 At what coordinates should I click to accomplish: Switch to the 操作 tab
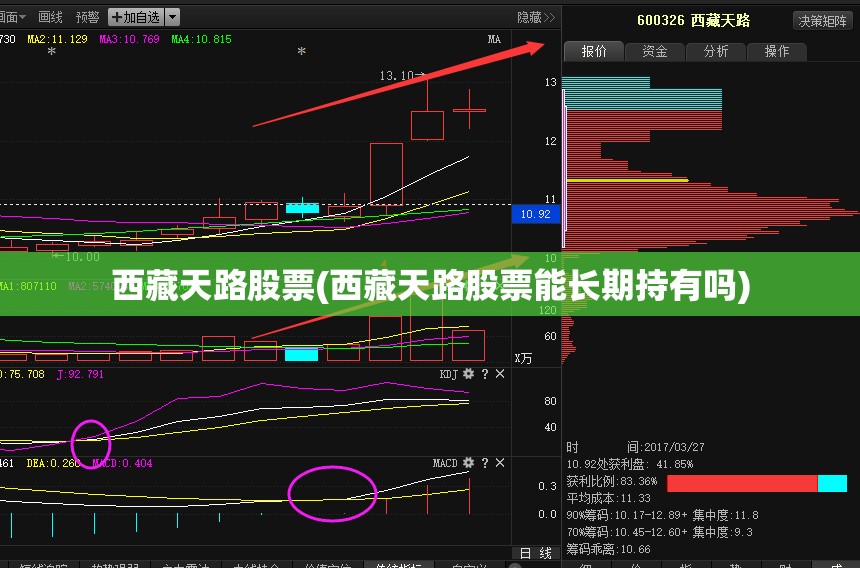(777, 52)
